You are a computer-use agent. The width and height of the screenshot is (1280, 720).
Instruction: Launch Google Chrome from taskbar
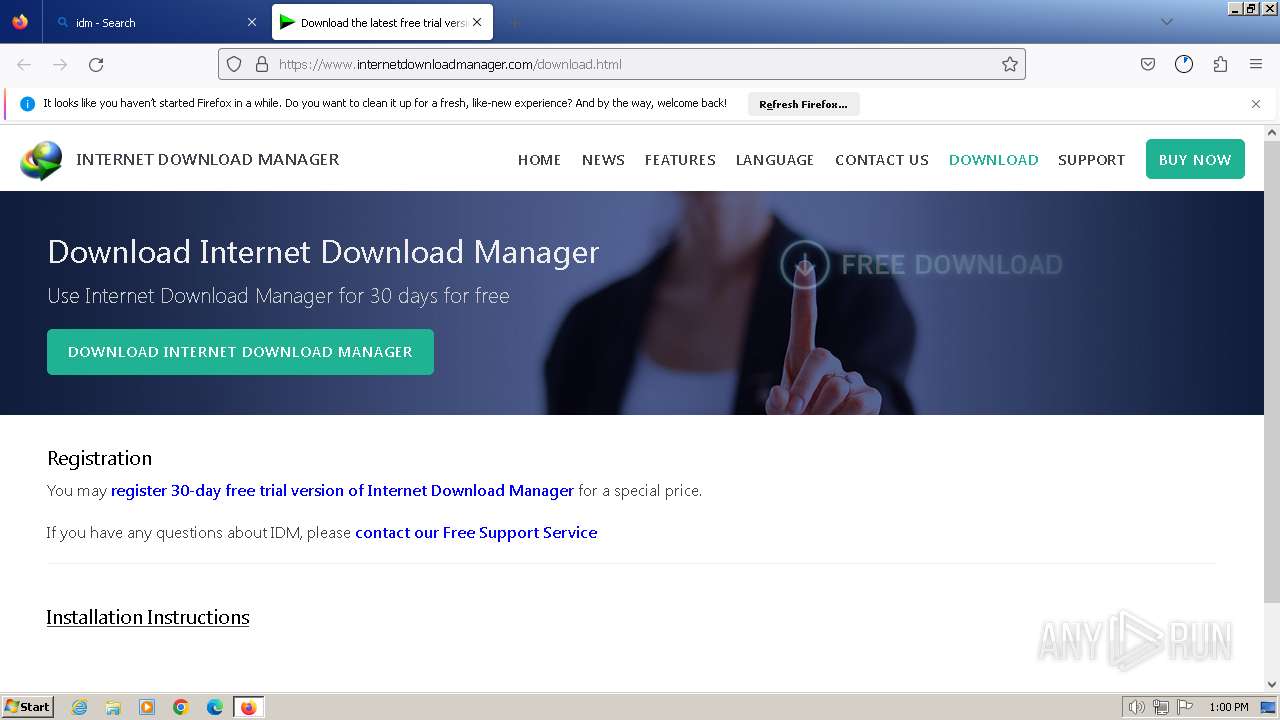[x=181, y=707]
